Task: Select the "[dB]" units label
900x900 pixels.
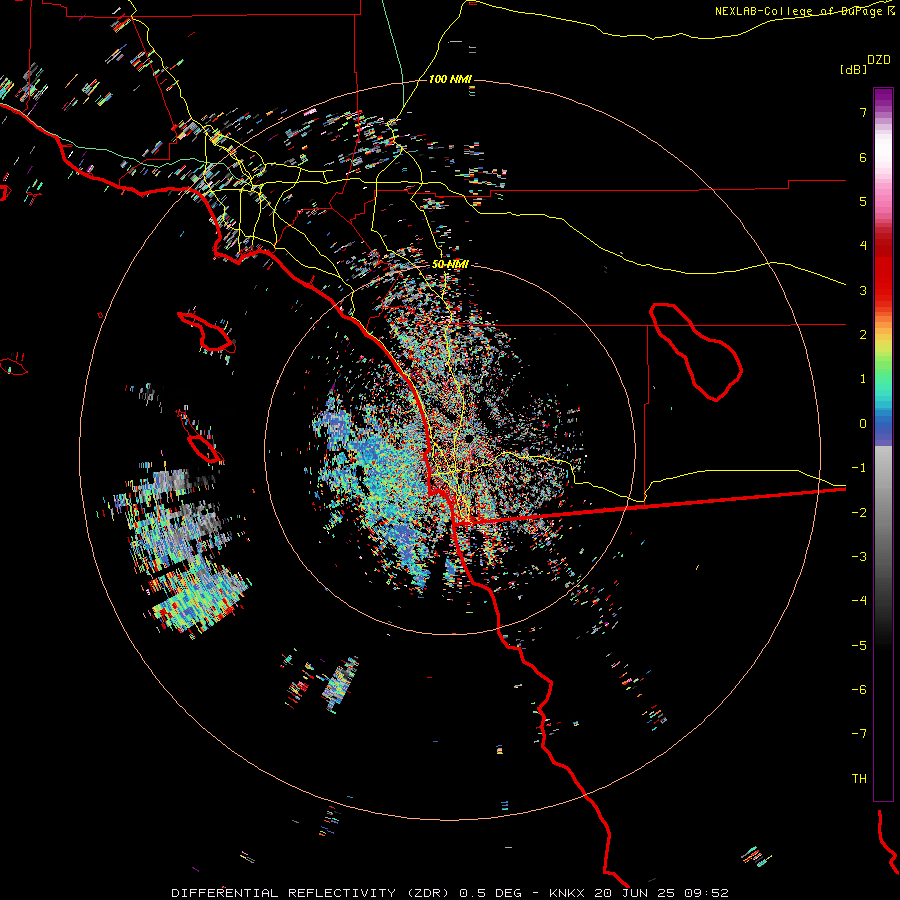Action: 853,69
